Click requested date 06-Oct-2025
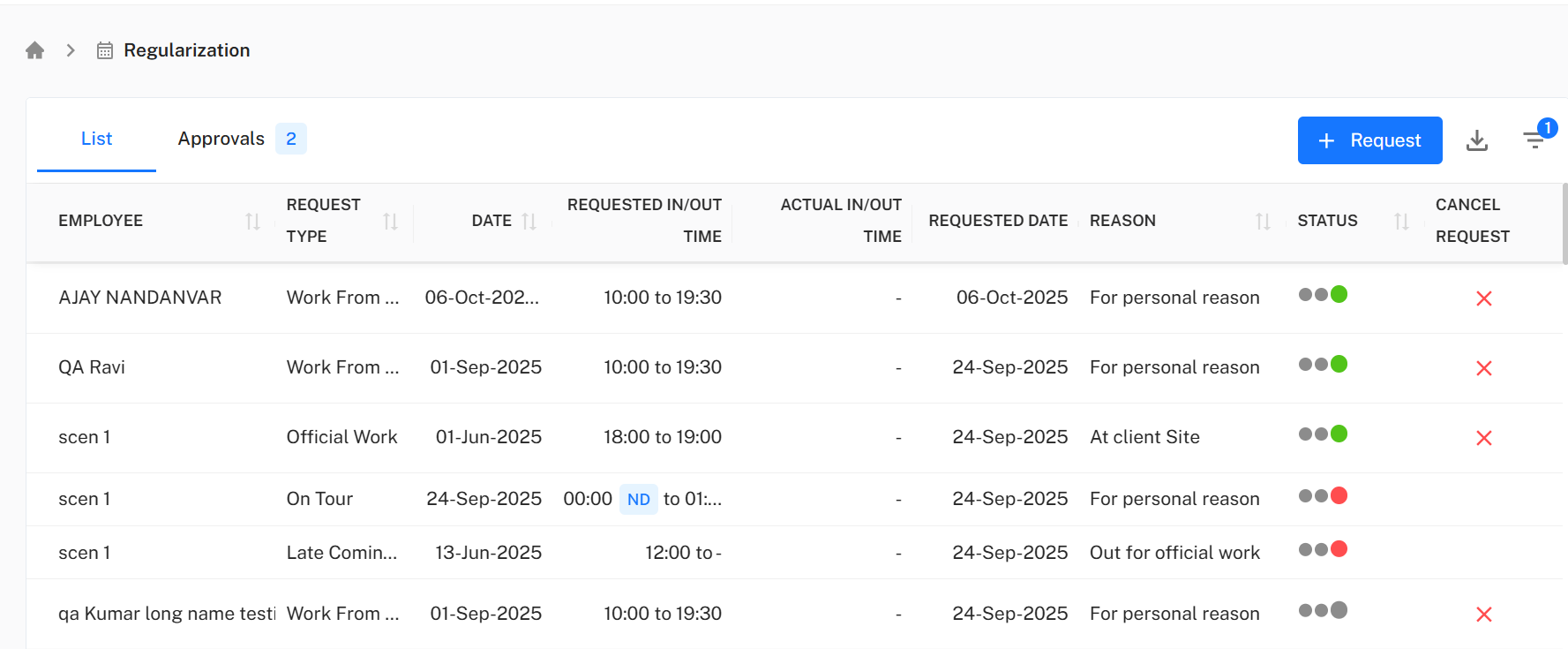This screenshot has height=649, width=1568. click(1012, 298)
